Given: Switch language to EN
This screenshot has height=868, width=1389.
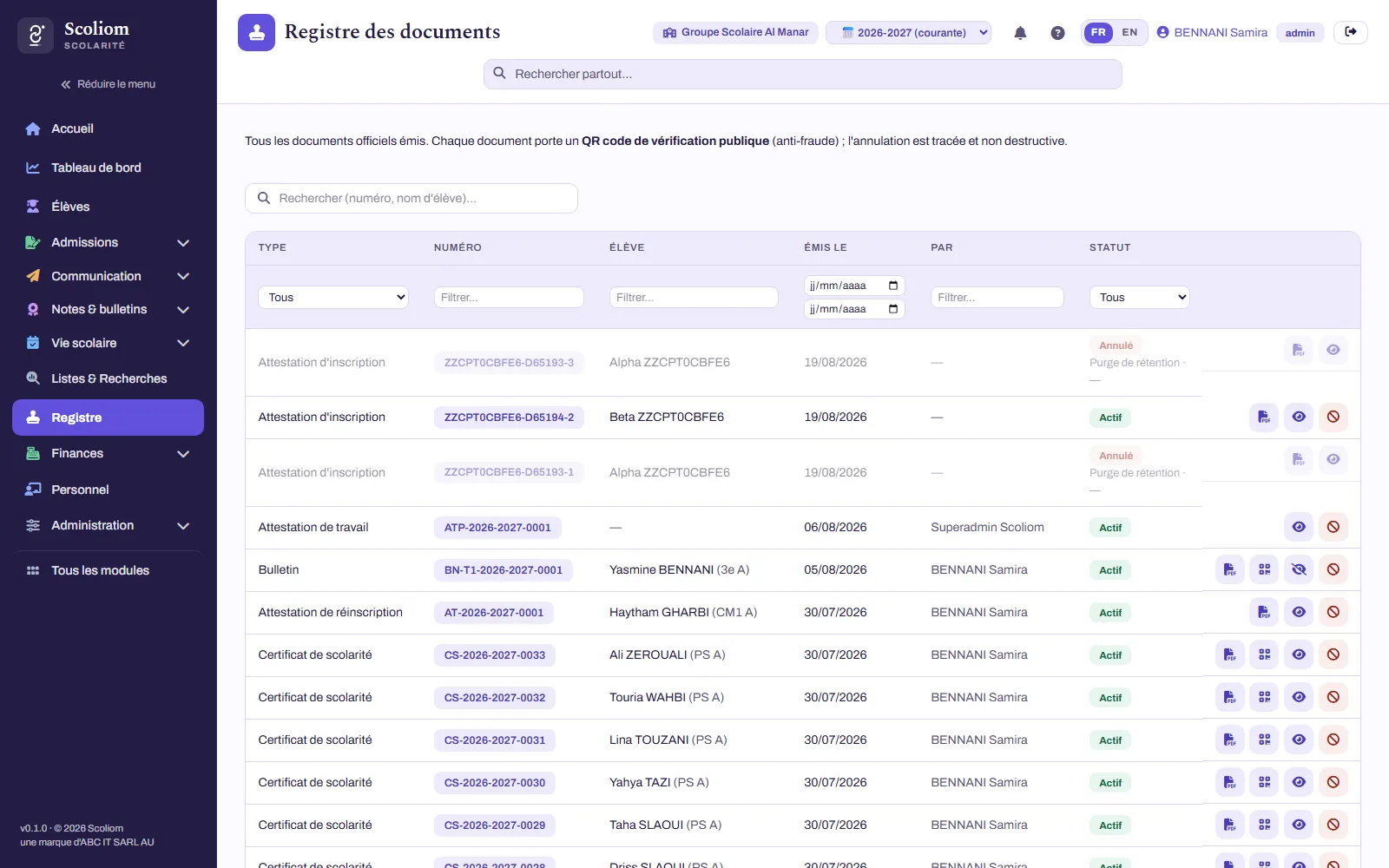Looking at the screenshot, I should (1129, 33).
